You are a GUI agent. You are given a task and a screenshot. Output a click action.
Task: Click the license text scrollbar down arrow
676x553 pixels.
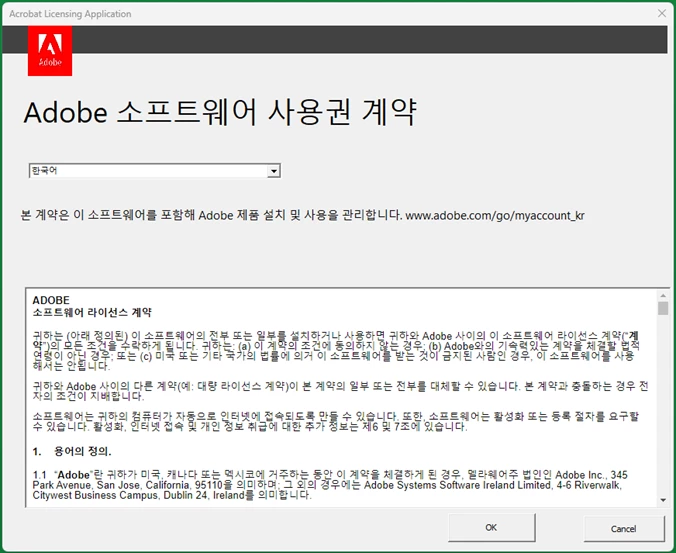tap(663, 500)
